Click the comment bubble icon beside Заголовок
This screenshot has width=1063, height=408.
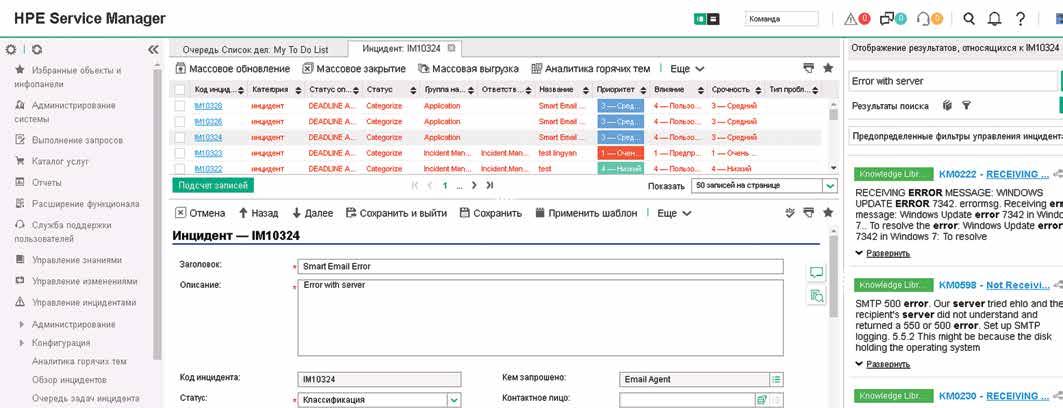tap(816, 272)
